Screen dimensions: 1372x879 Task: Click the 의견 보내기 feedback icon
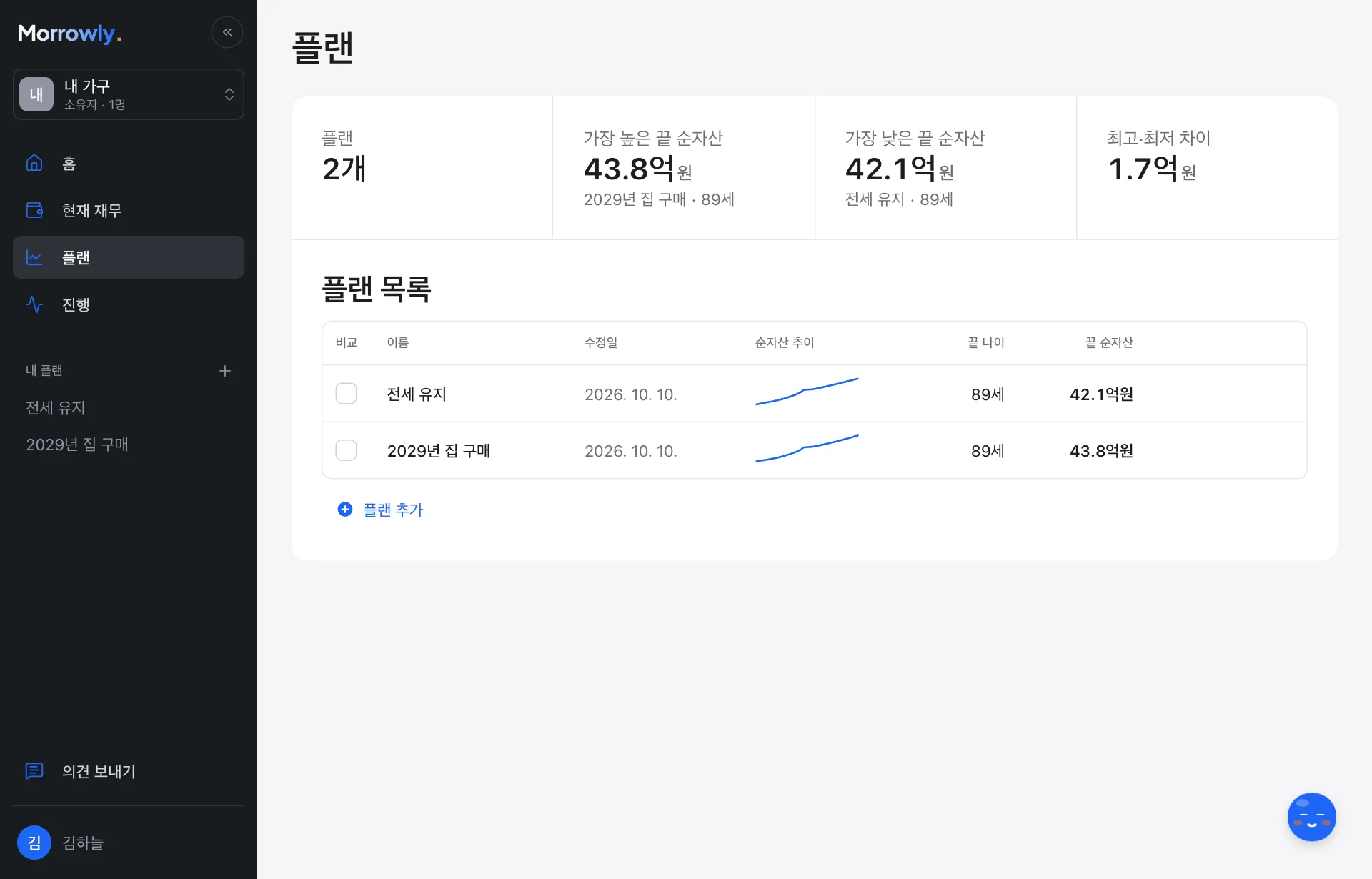coord(34,771)
